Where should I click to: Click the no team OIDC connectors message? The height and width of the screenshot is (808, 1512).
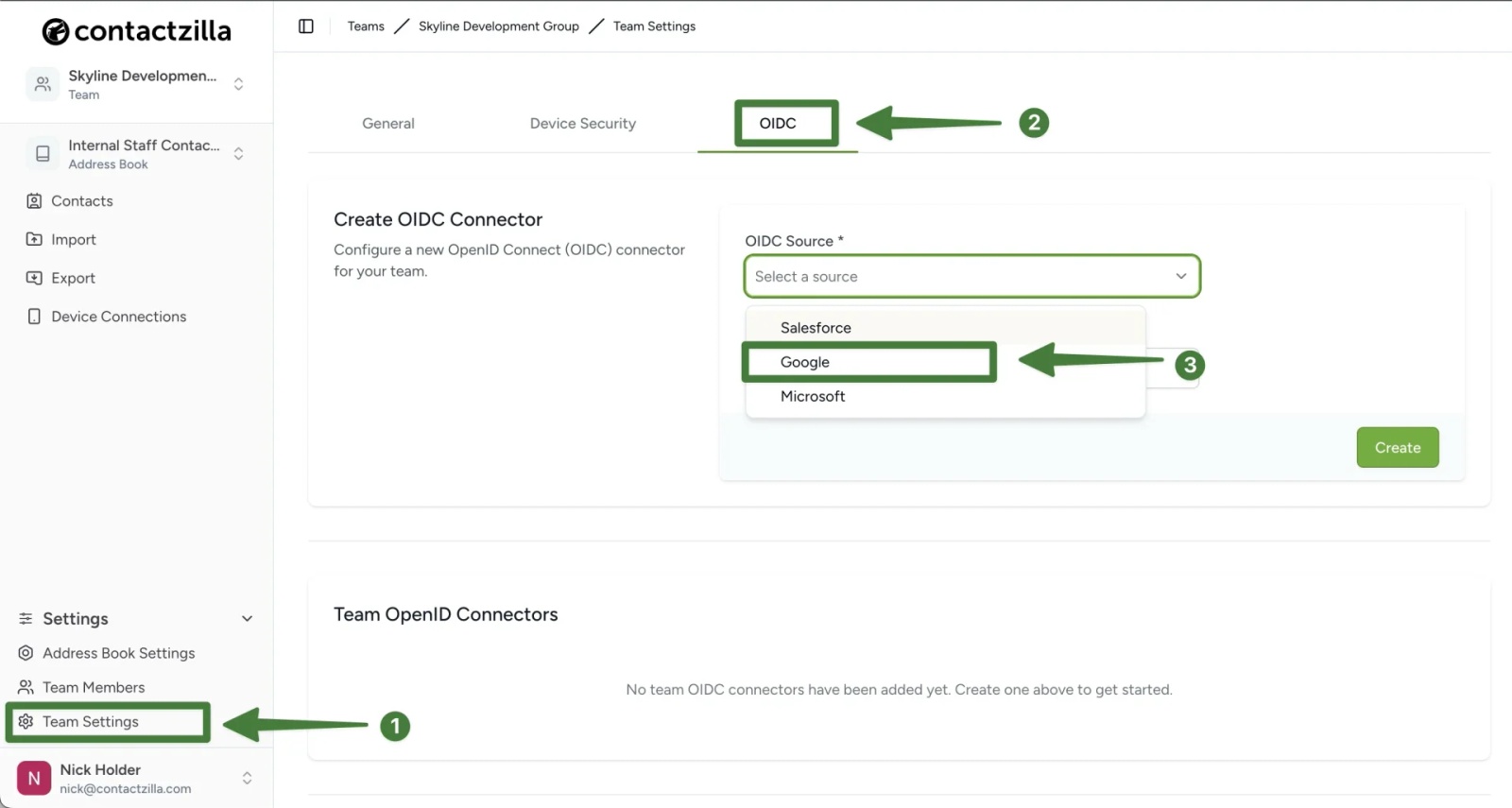pyautogui.click(x=899, y=690)
